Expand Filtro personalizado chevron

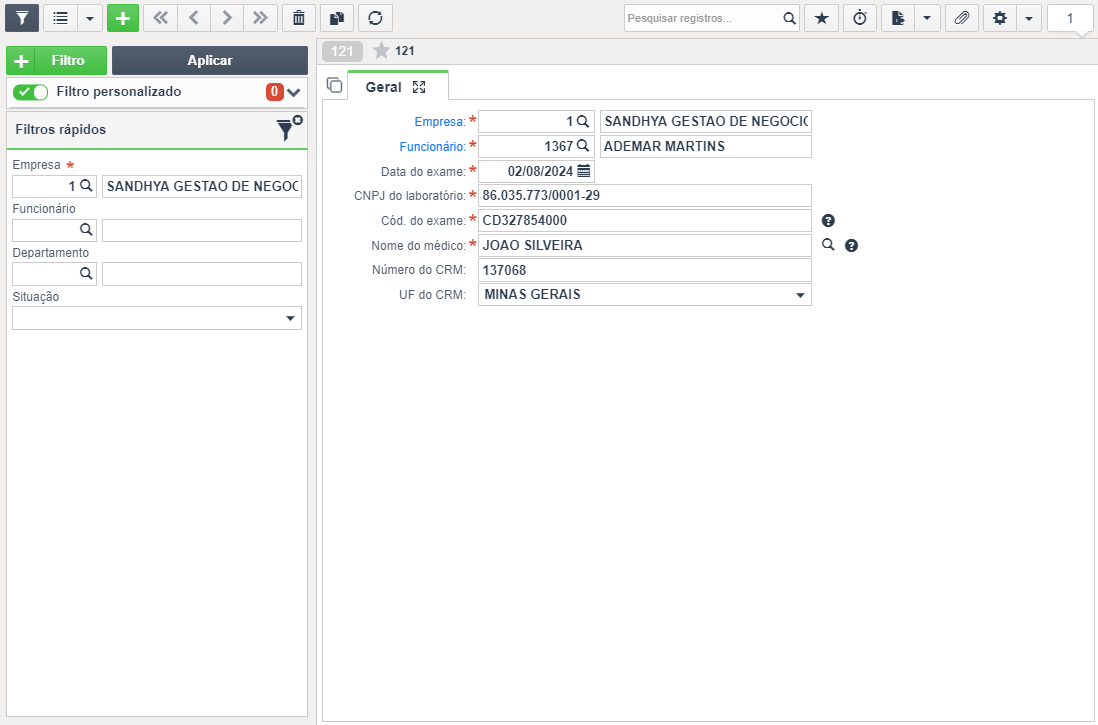293,92
